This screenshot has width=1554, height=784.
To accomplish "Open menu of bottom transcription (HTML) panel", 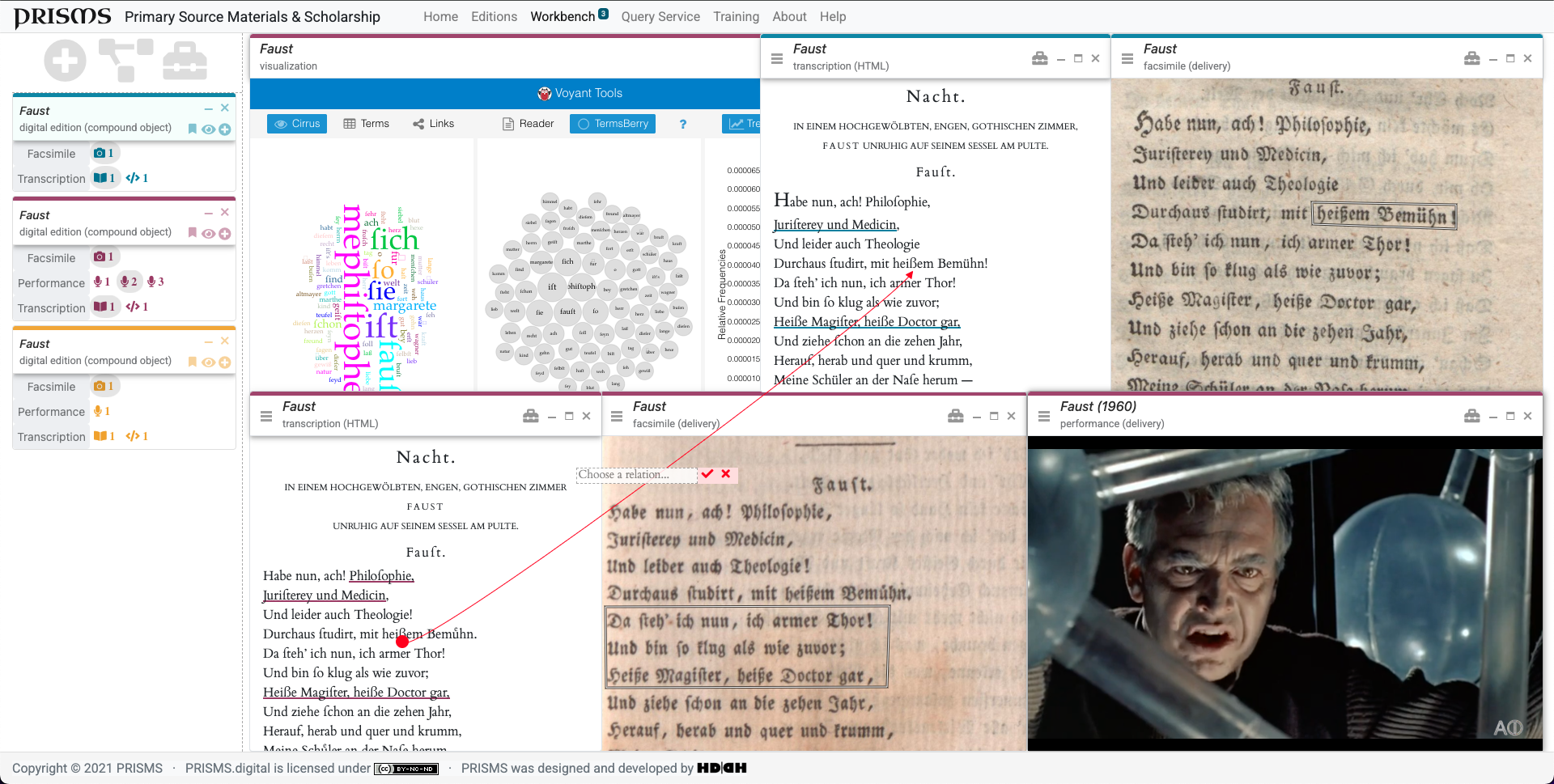I will [x=266, y=416].
